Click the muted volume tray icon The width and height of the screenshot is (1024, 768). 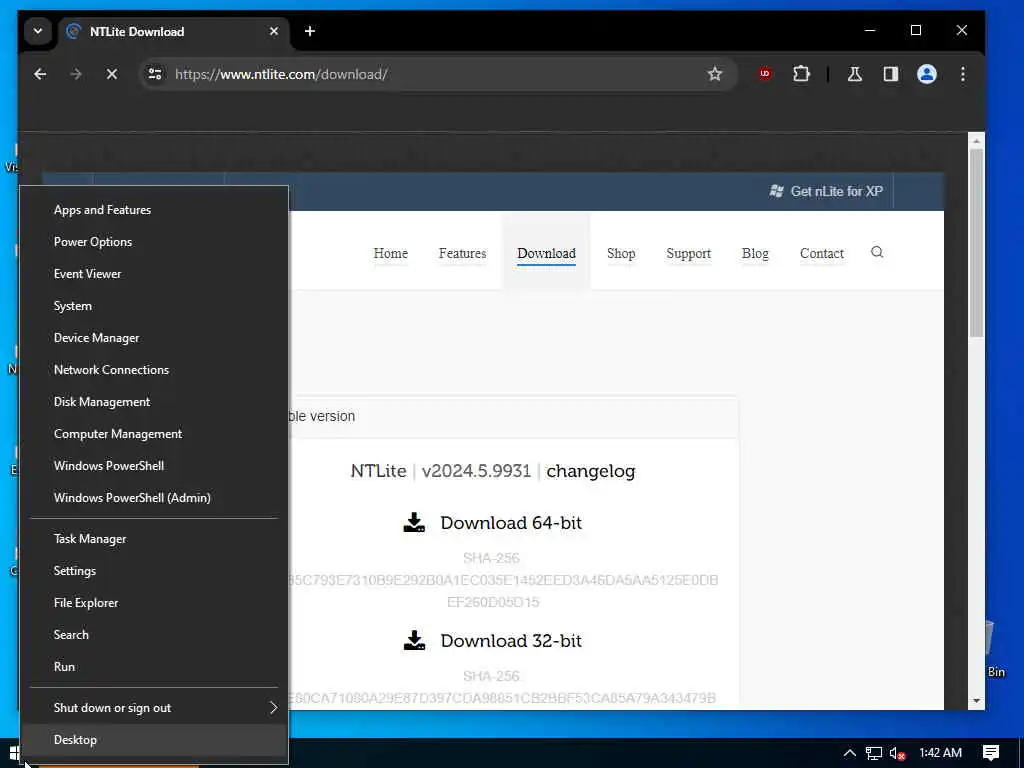click(898, 753)
